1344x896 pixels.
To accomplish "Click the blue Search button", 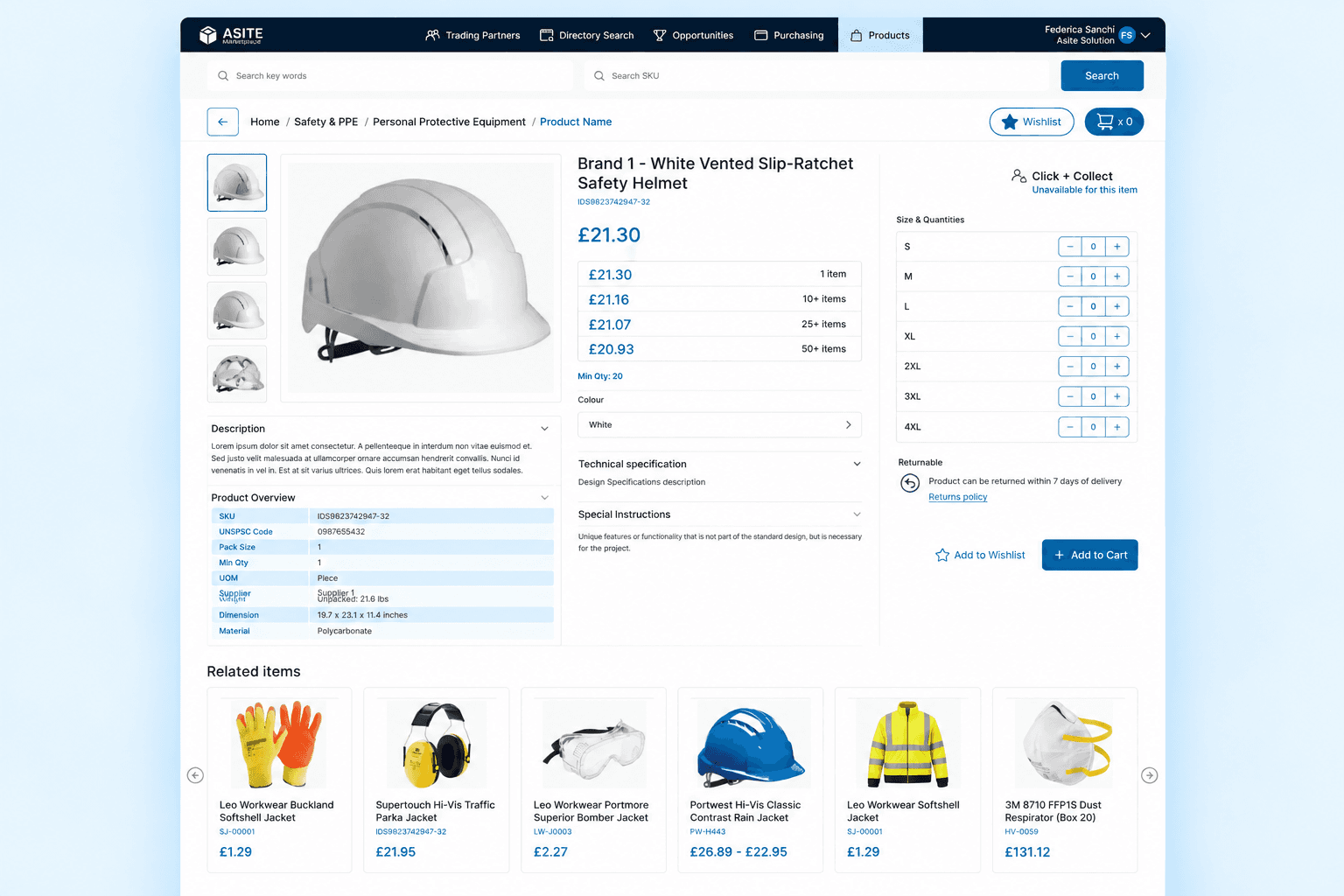I will 1102,76.
